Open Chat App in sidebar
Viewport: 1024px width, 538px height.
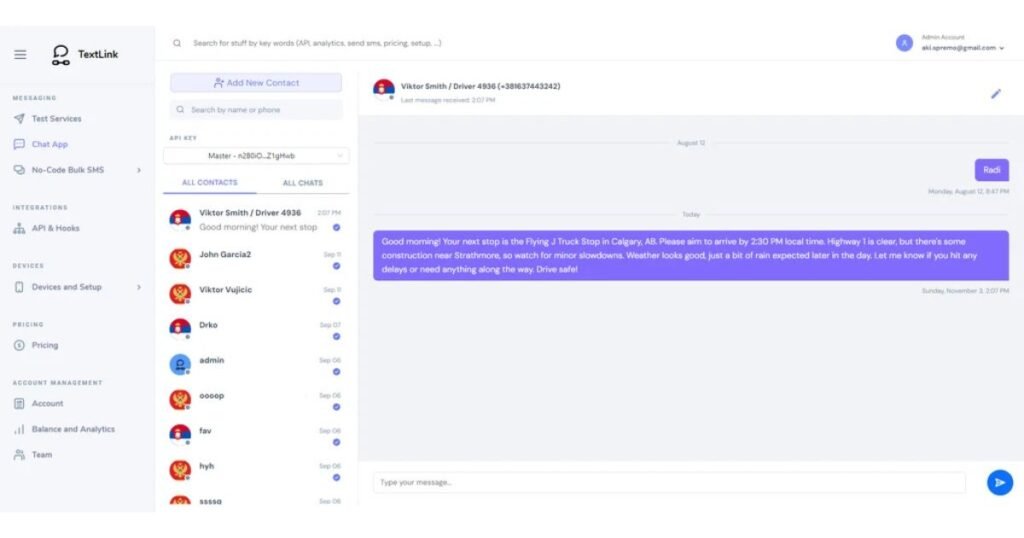[x=50, y=144]
